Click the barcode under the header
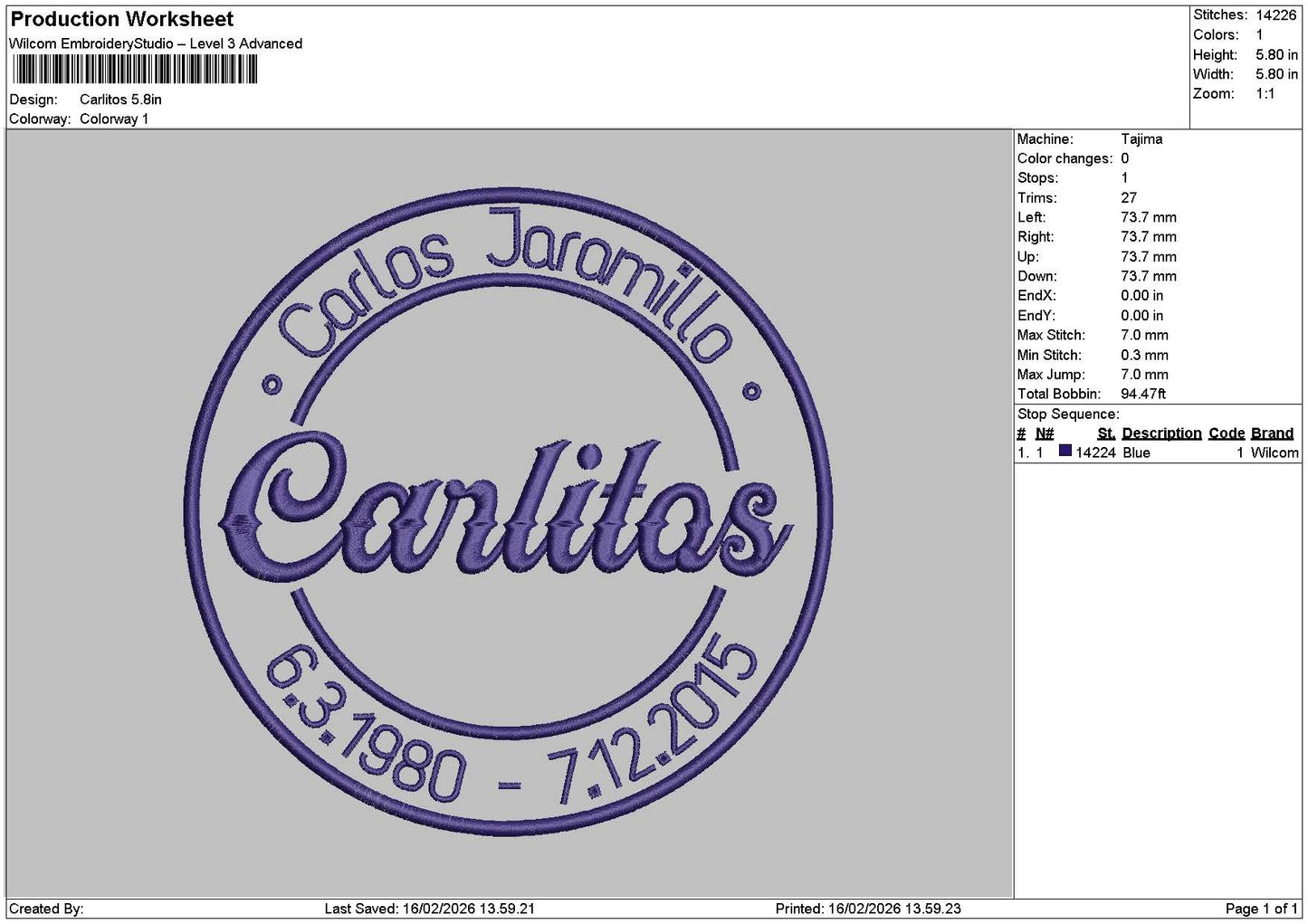The image size is (1308, 924). 135,70
